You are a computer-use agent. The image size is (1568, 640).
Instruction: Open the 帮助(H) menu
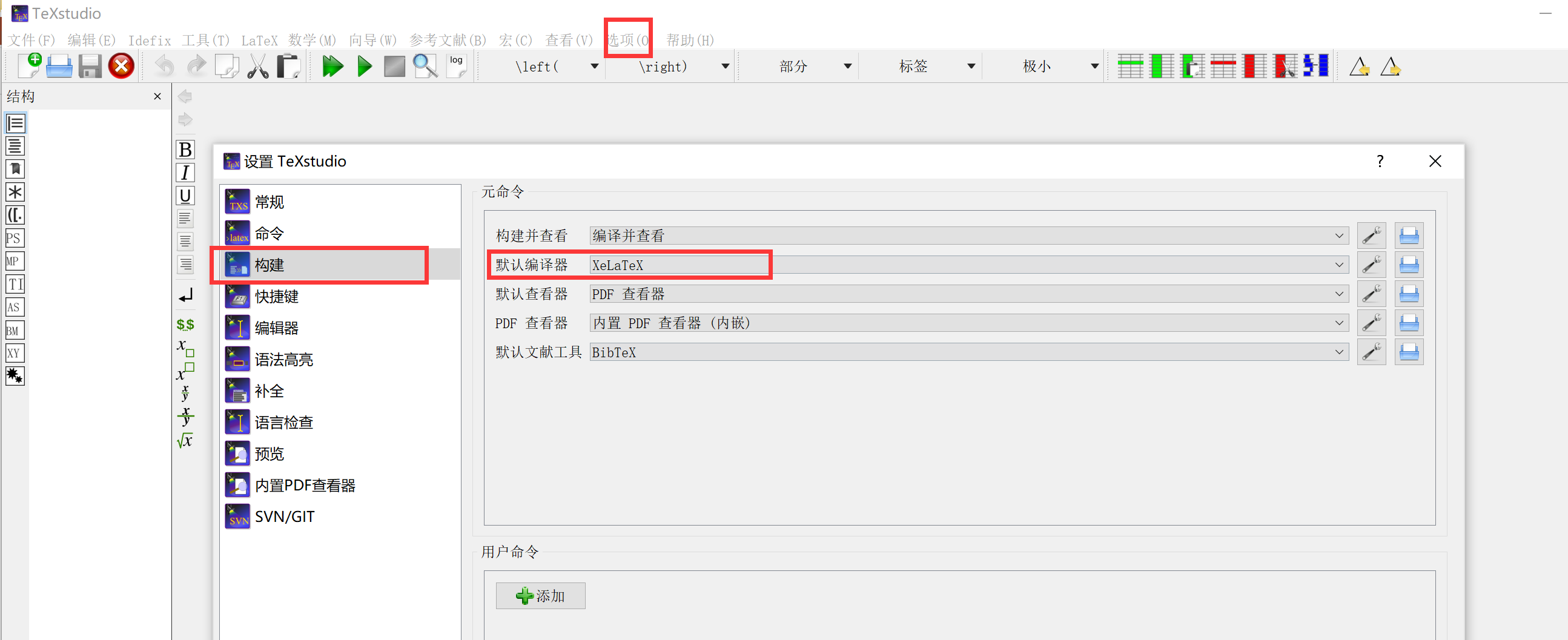point(690,40)
